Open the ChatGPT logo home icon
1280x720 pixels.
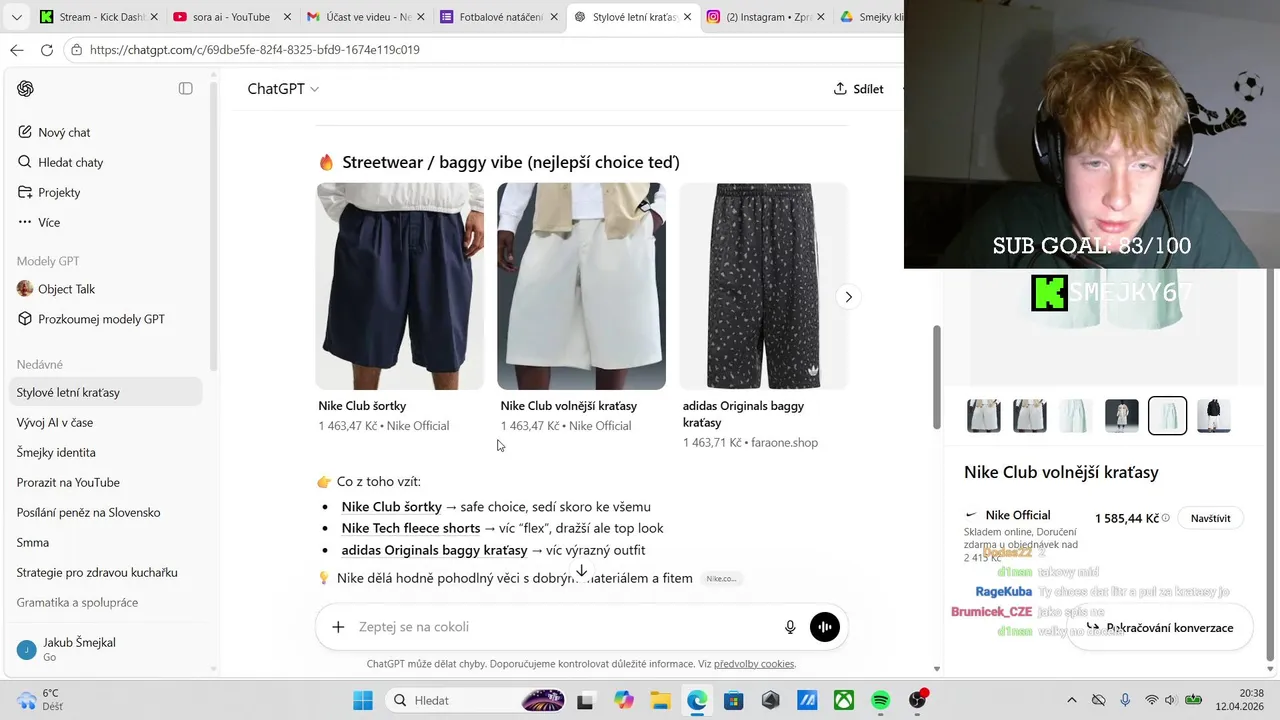(25, 88)
